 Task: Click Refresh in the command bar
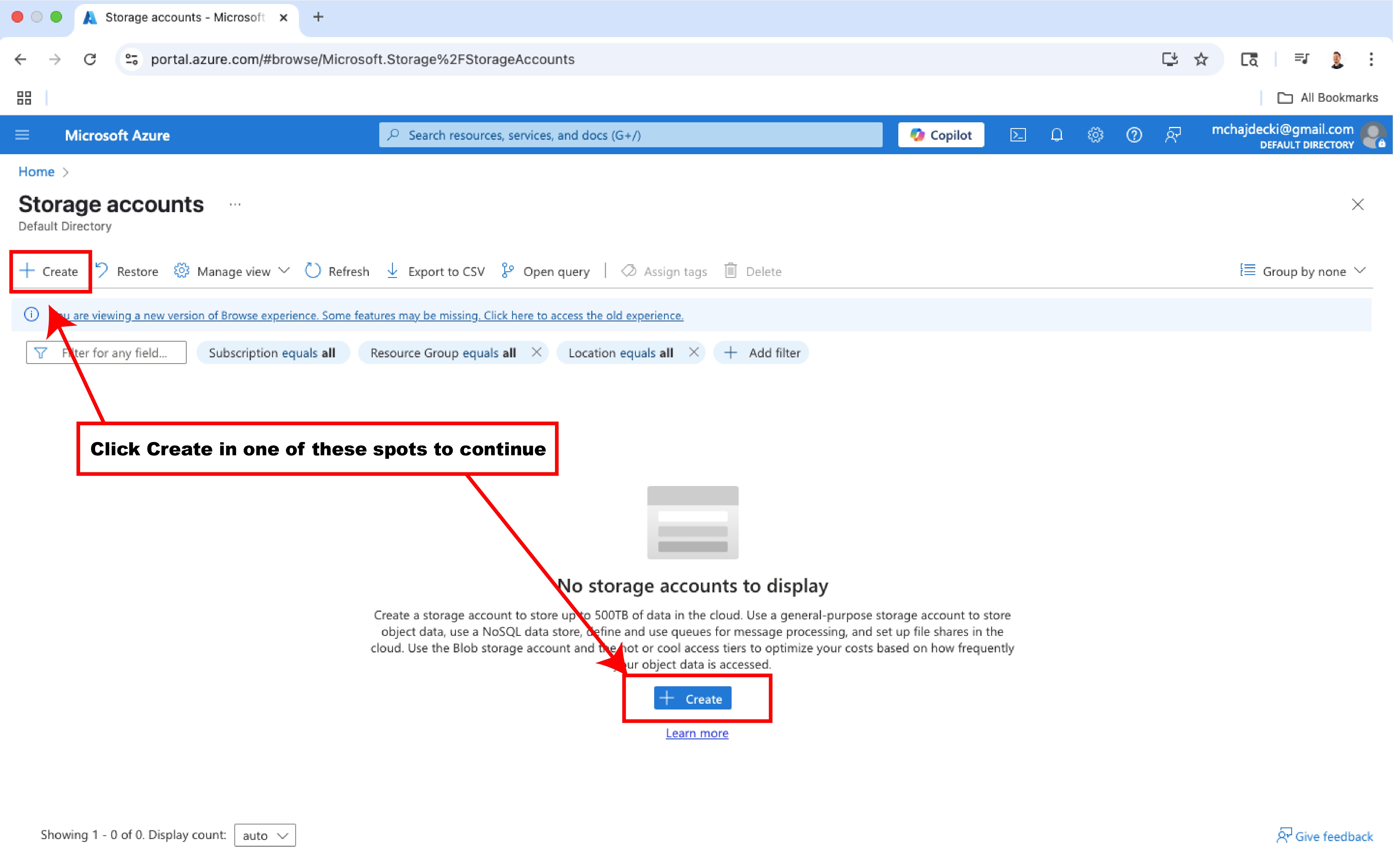click(337, 271)
